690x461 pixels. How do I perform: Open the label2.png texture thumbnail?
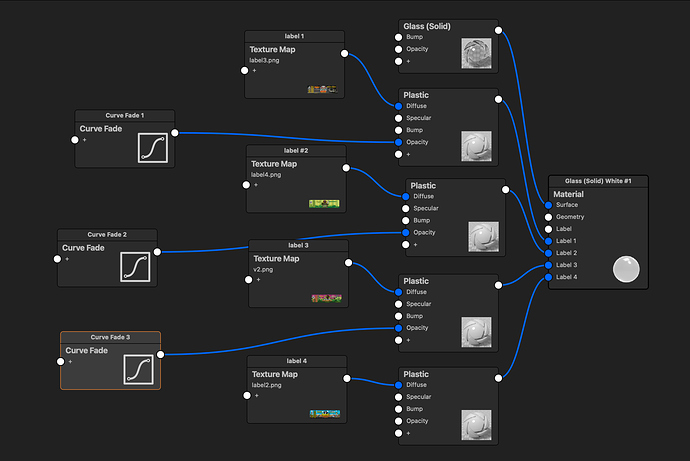pyautogui.click(x=325, y=413)
